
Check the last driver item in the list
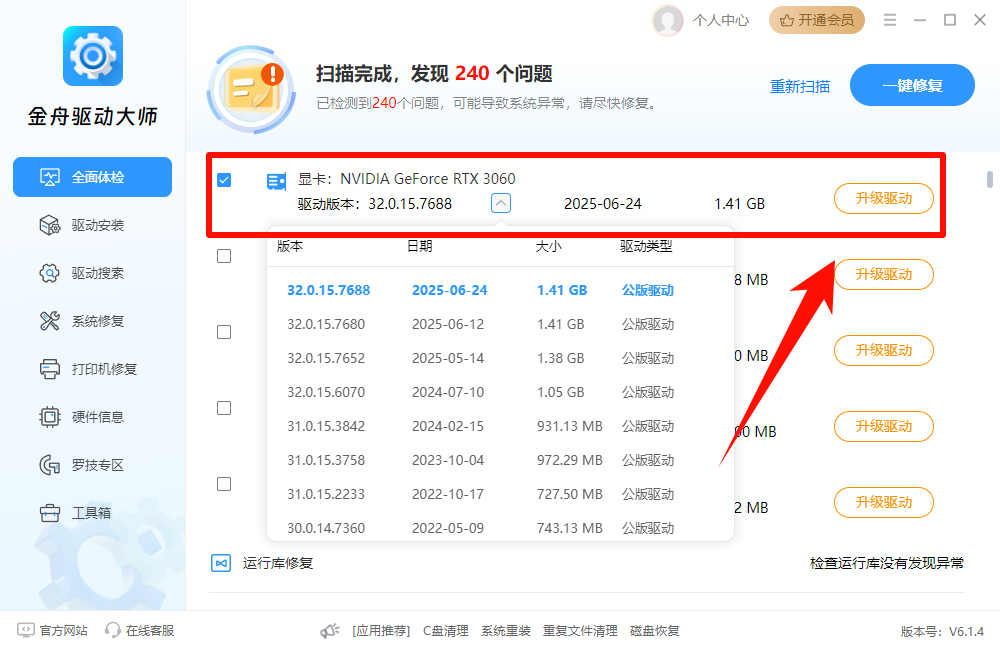coord(224,483)
